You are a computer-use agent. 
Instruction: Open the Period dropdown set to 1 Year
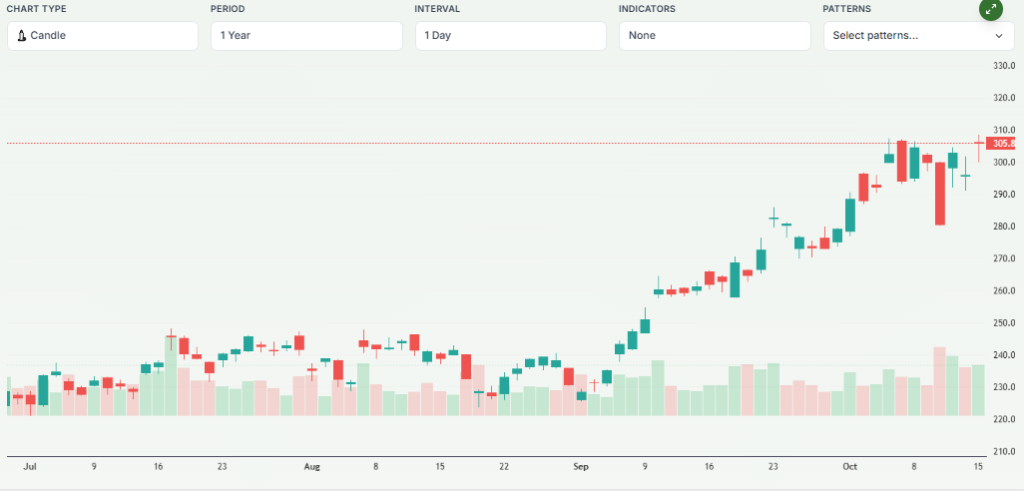tap(306, 36)
